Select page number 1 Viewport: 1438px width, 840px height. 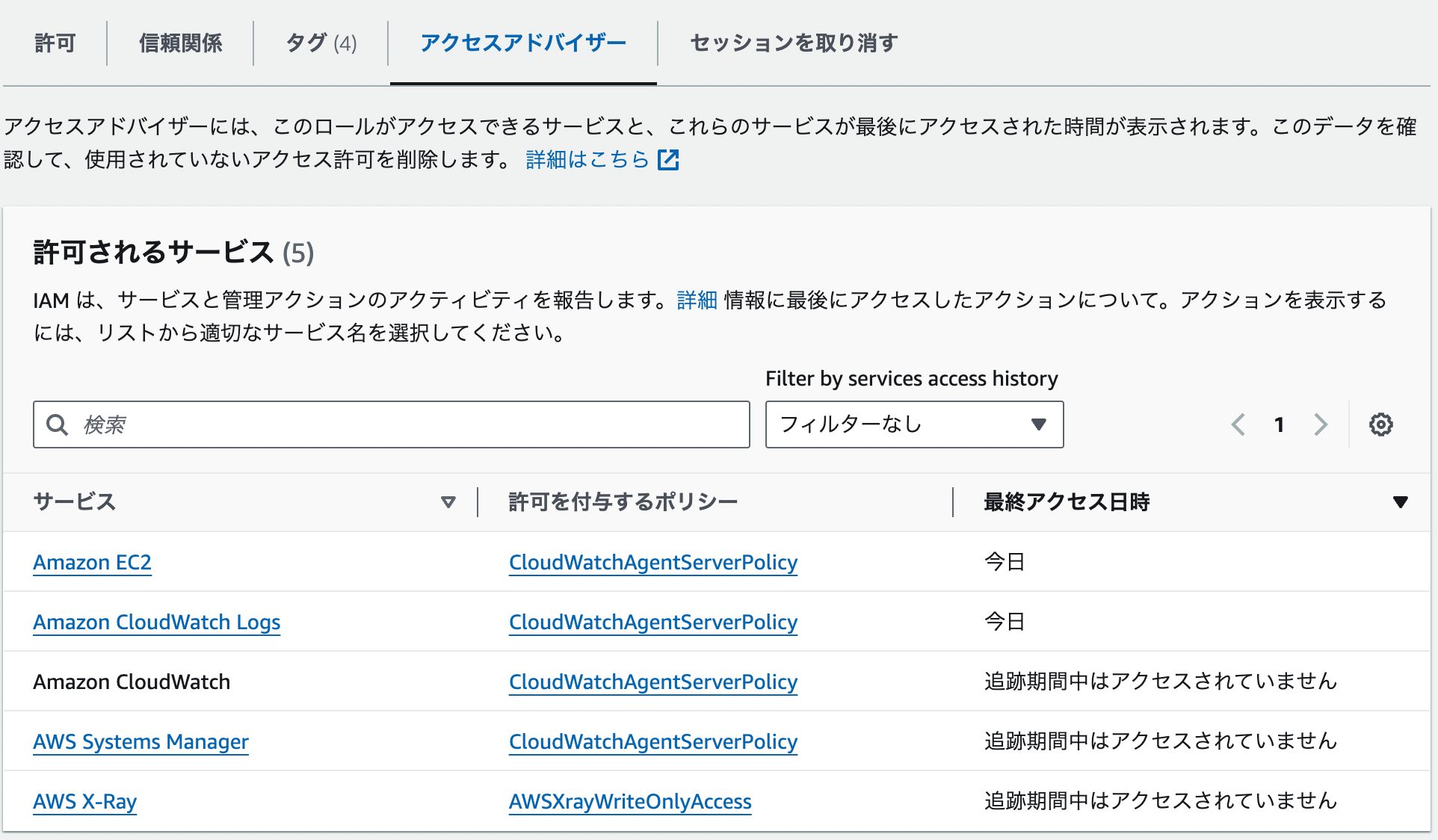1280,424
